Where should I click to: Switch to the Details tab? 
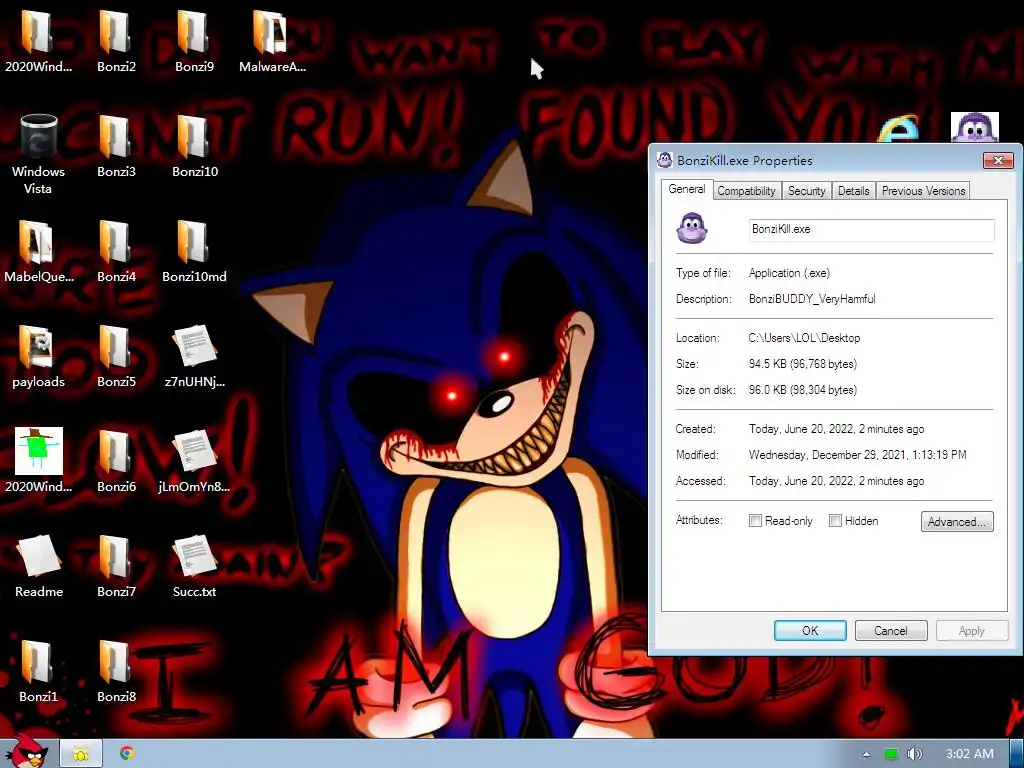click(854, 191)
